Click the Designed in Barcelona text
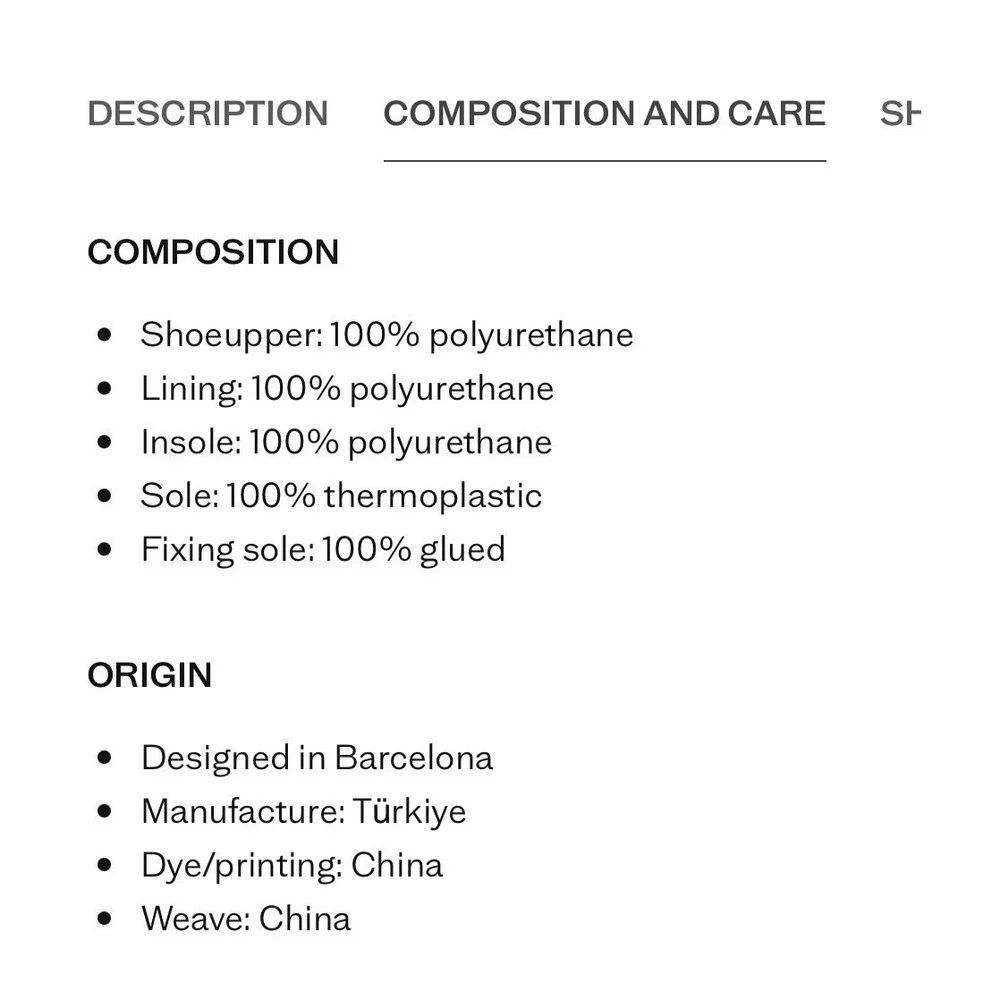1000x1000 pixels. (x=317, y=758)
